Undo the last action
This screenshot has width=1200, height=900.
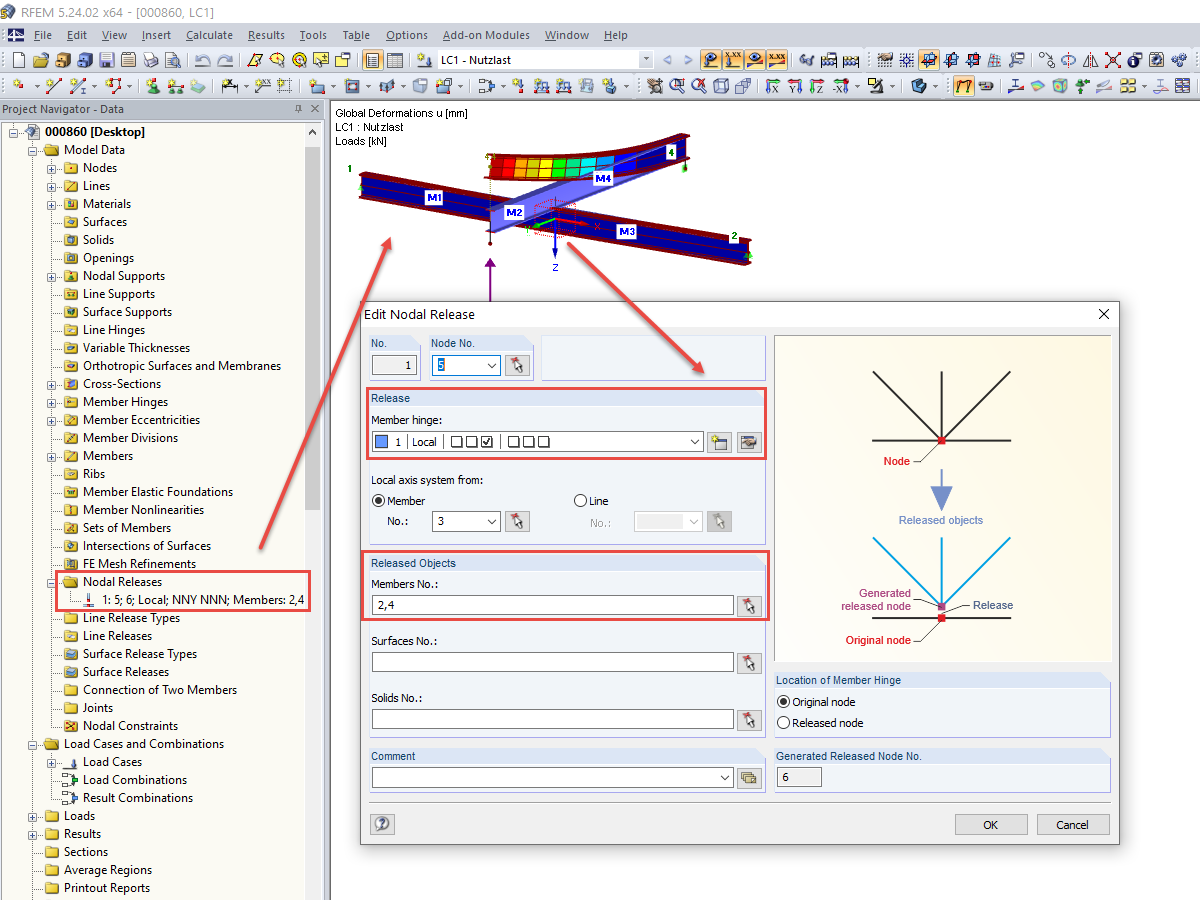coord(205,60)
